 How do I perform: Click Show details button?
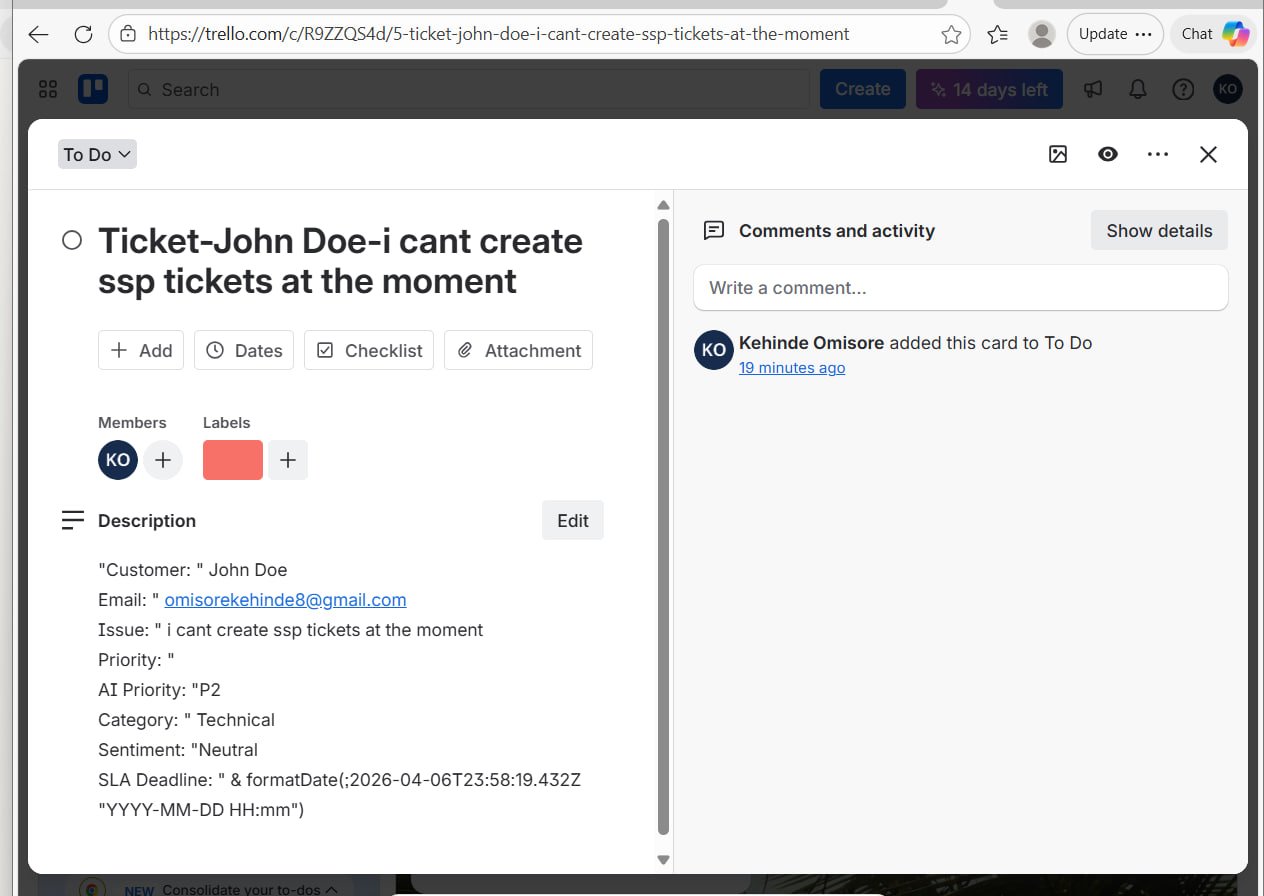[x=1159, y=230]
